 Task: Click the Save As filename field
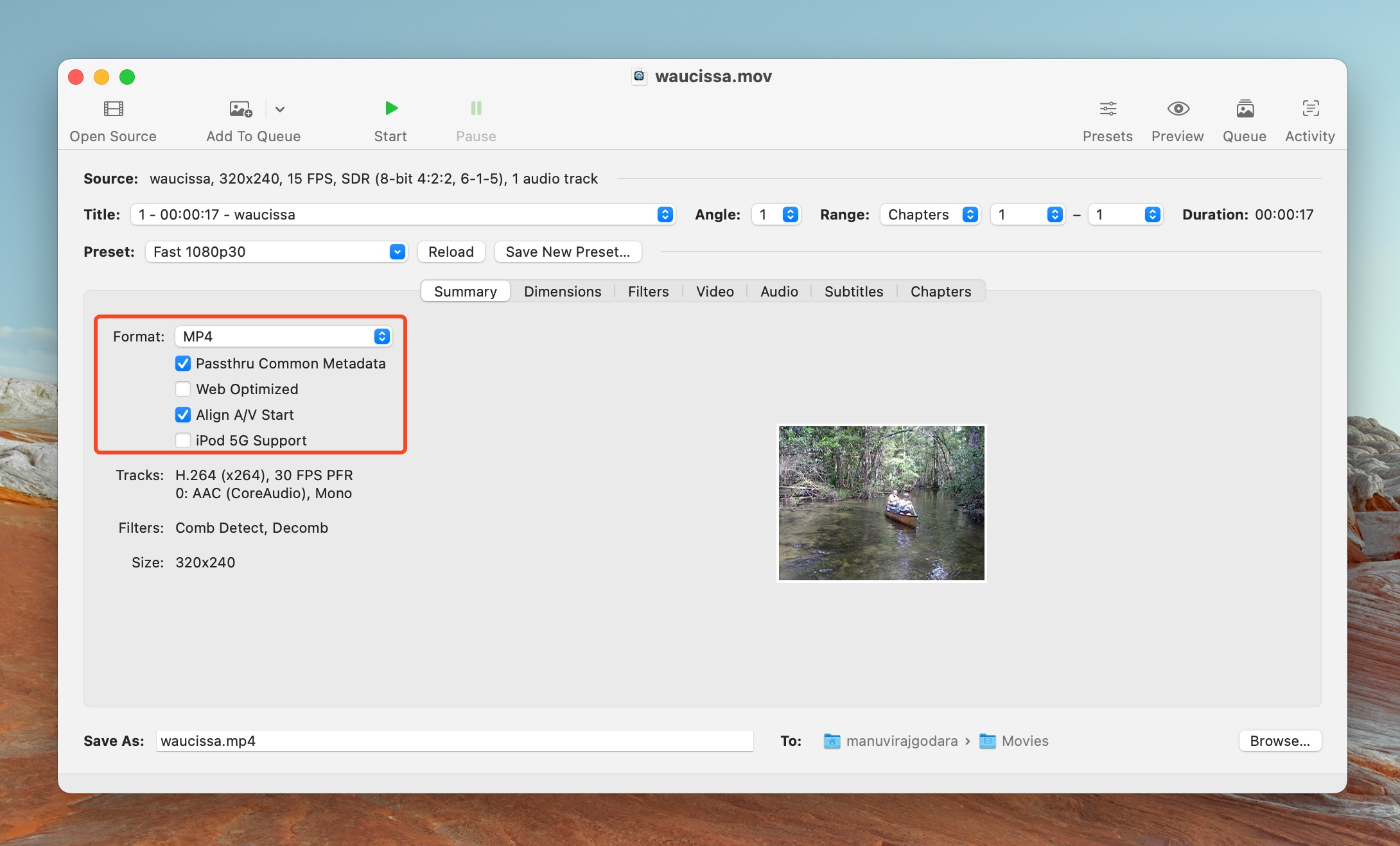[450, 741]
